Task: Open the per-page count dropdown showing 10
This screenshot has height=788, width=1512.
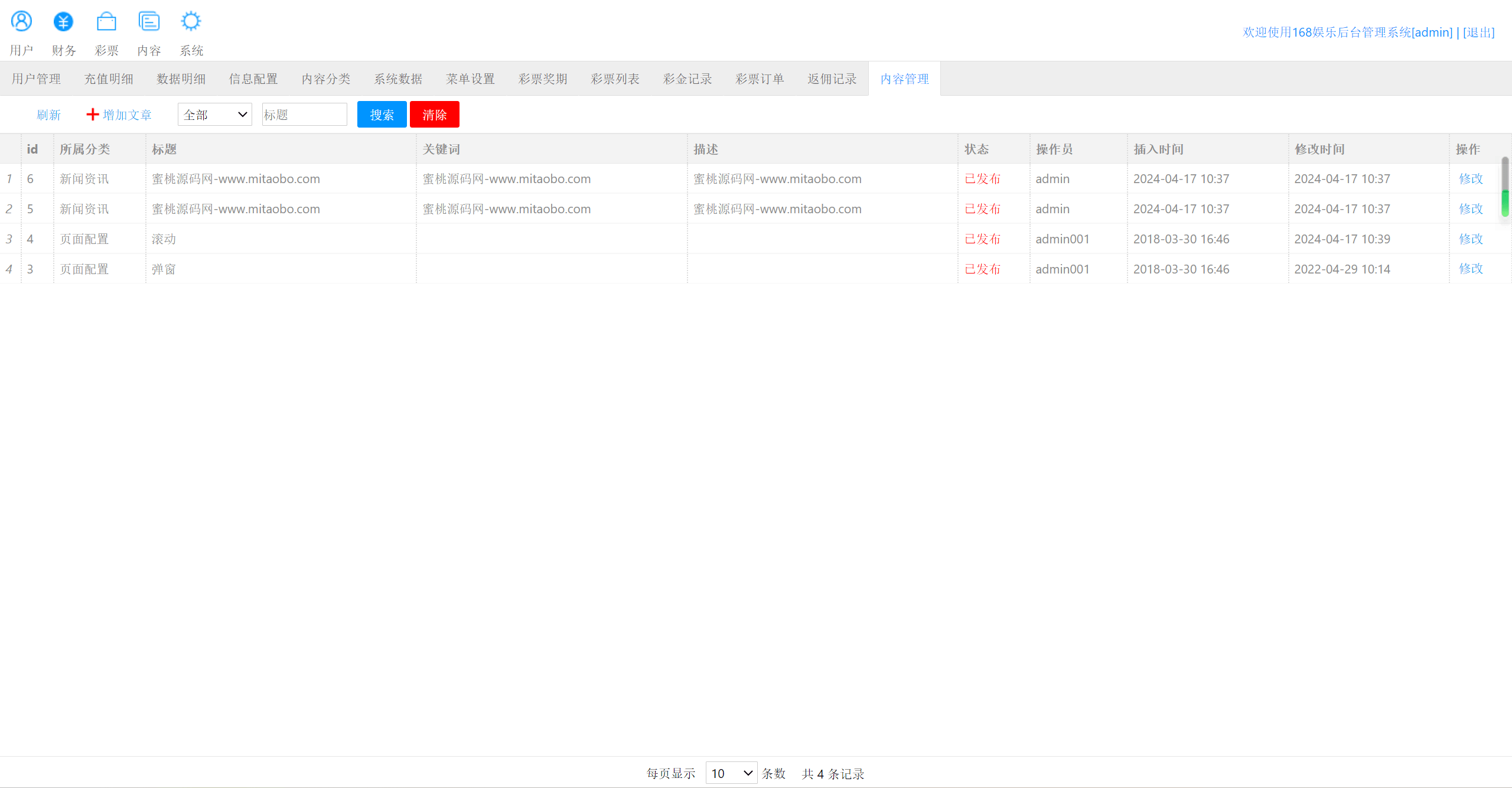Action: pyautogui.click(x=731, y=773)
